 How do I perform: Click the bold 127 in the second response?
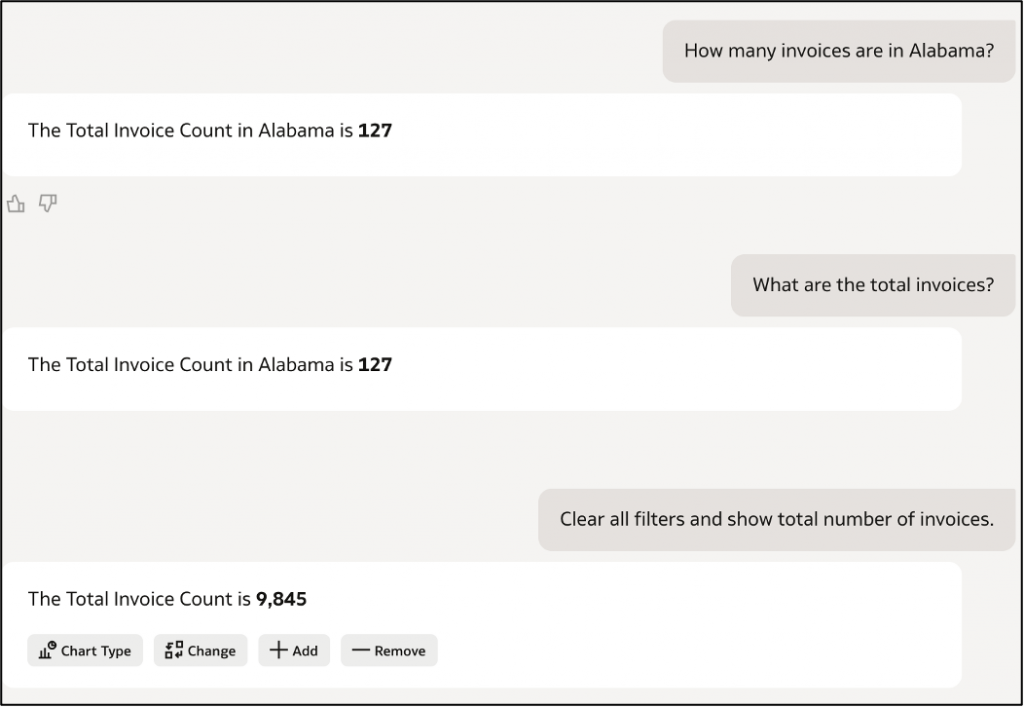pyautogui.click(x=375, y=365)
